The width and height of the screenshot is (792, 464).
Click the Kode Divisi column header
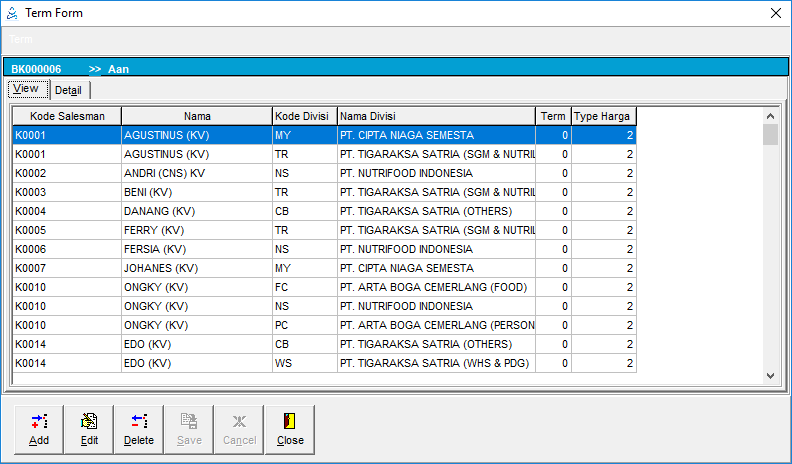coord(304,116)
